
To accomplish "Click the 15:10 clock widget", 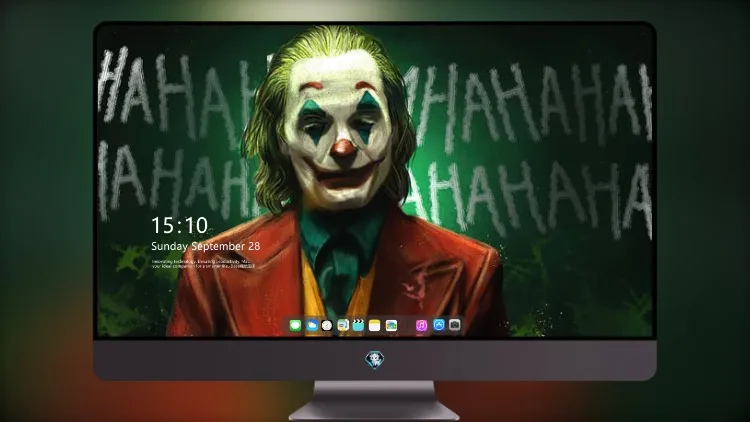I will click(x=179, y=225).
